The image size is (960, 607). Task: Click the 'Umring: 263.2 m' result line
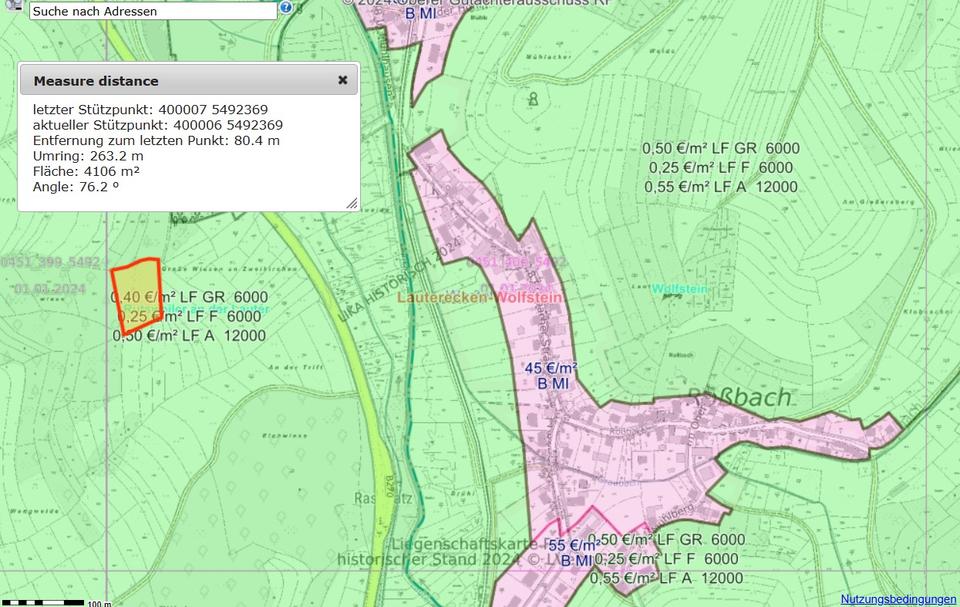(88, 156)
